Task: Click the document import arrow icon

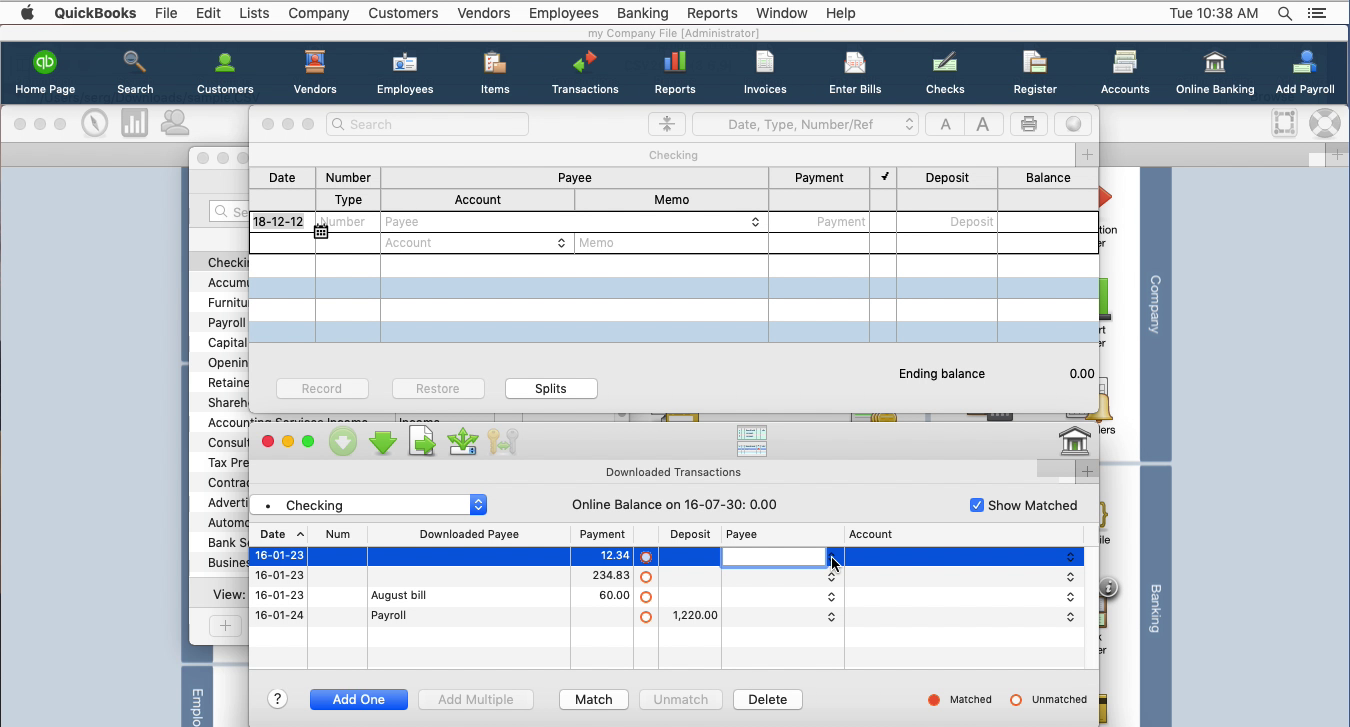Action: [x=423, y=441]
